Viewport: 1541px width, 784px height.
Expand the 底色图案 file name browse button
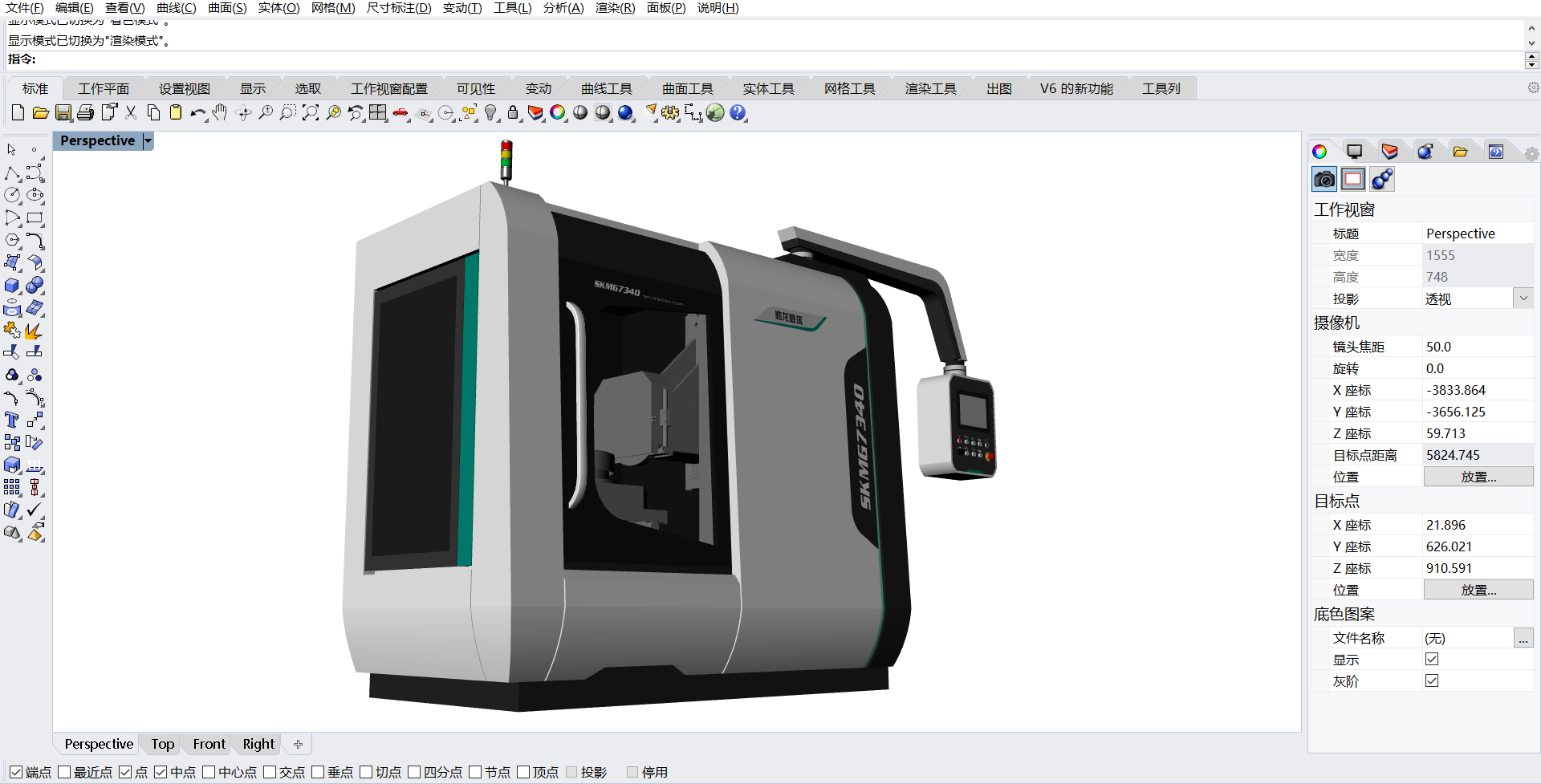click(x=1523, y=637)
